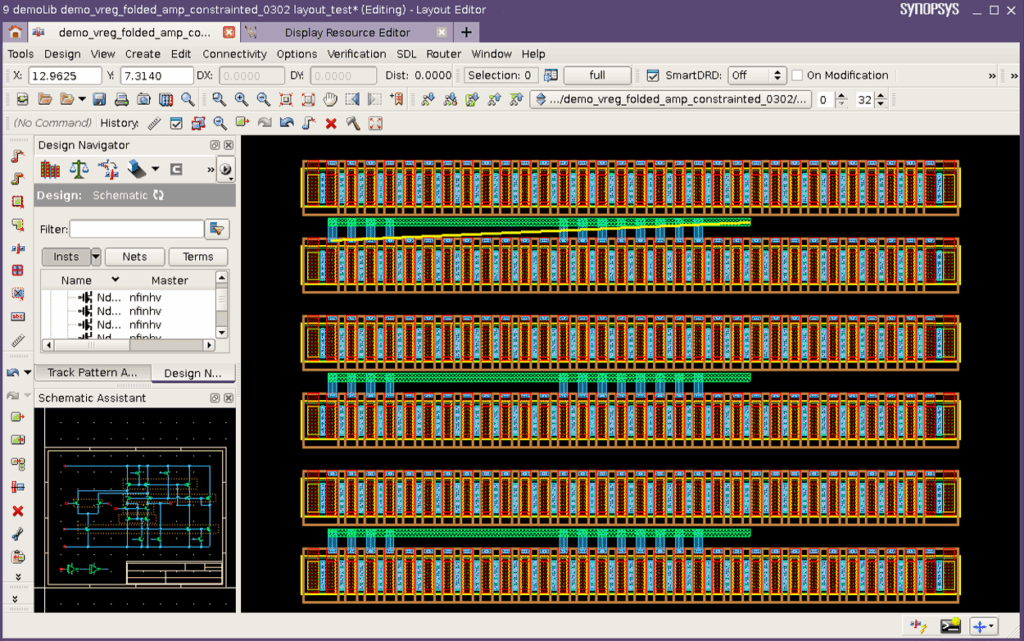Open the printer icon to print the layout
The height and width of the screenshot is (641, 1024).
pos(119,99)
